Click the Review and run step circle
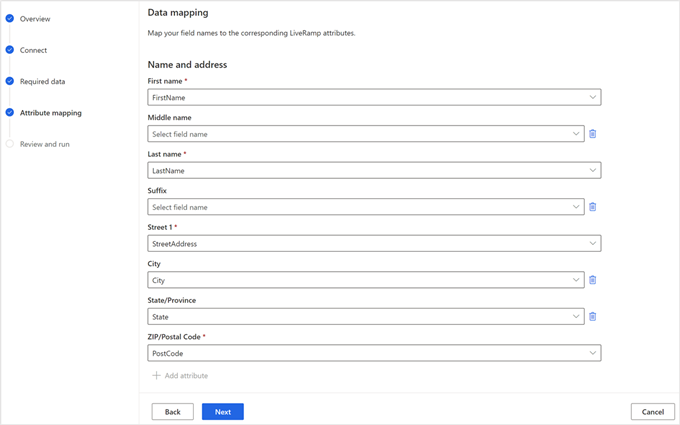Viewport: 680px width, 425px height. point(10,144)
